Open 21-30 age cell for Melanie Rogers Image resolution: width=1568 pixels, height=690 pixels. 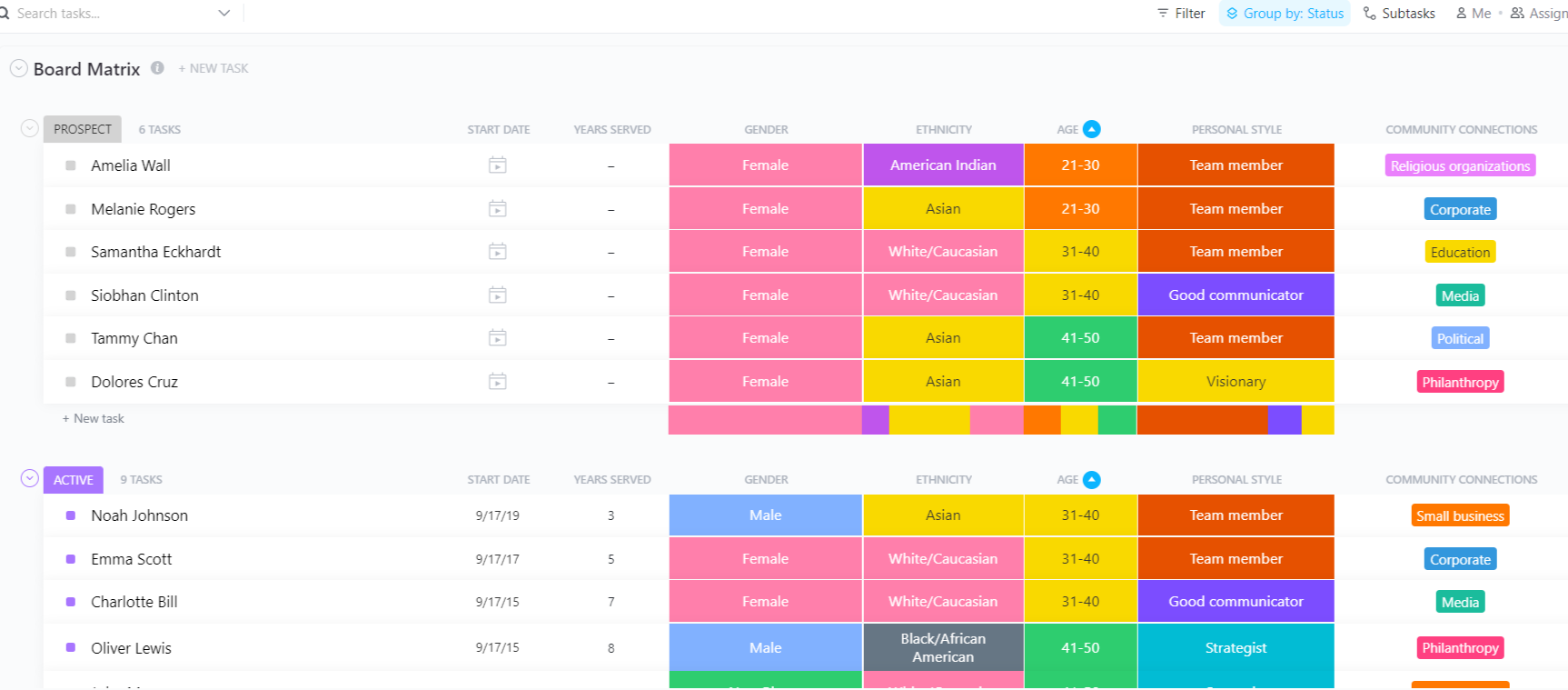(1080, 209)
